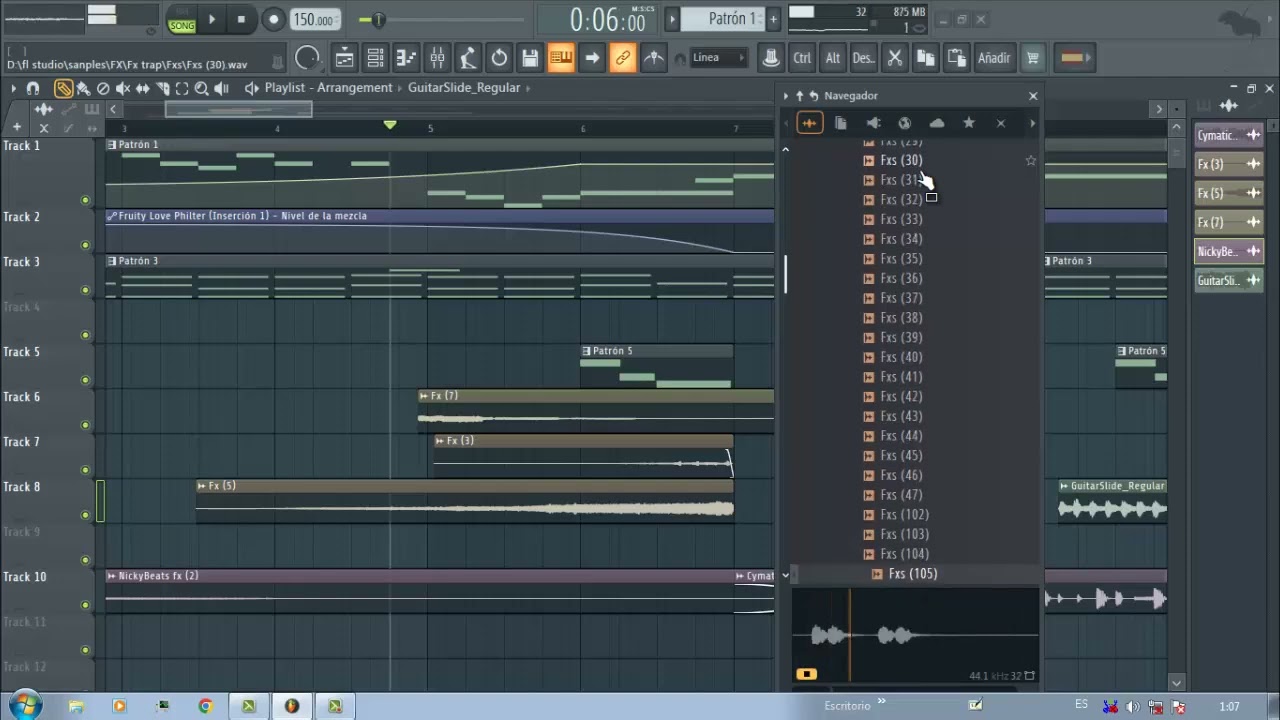Select Fxs (40) sample in browser
Screen dimensions: 1280x720
(901, 357)
